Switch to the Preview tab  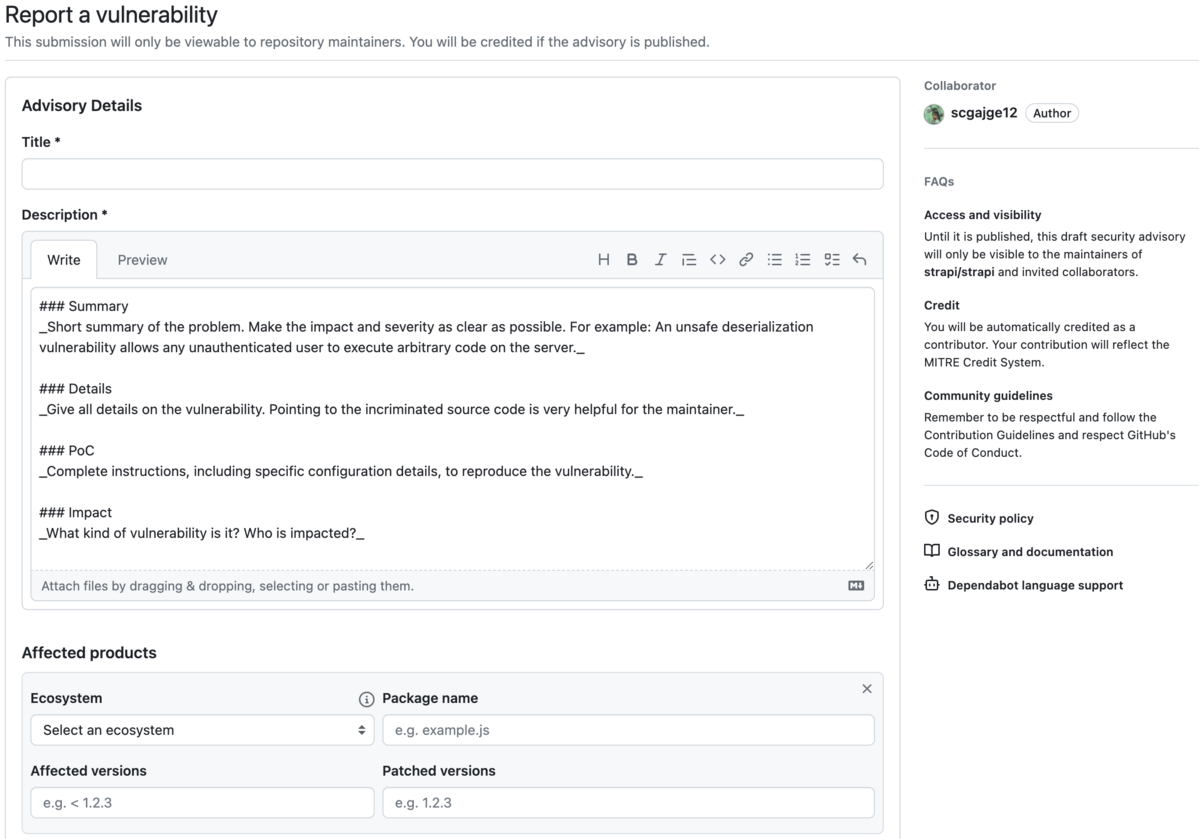142,260
